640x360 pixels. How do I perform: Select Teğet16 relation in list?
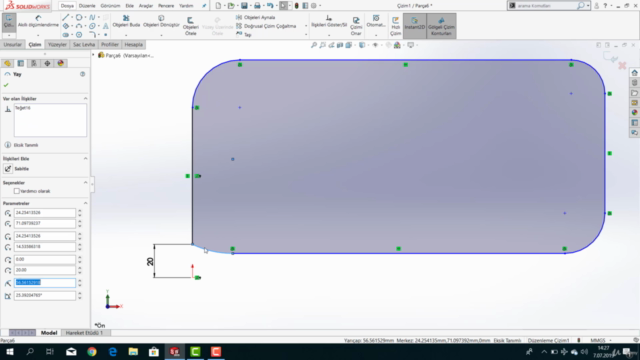click(x=23, y=108)
